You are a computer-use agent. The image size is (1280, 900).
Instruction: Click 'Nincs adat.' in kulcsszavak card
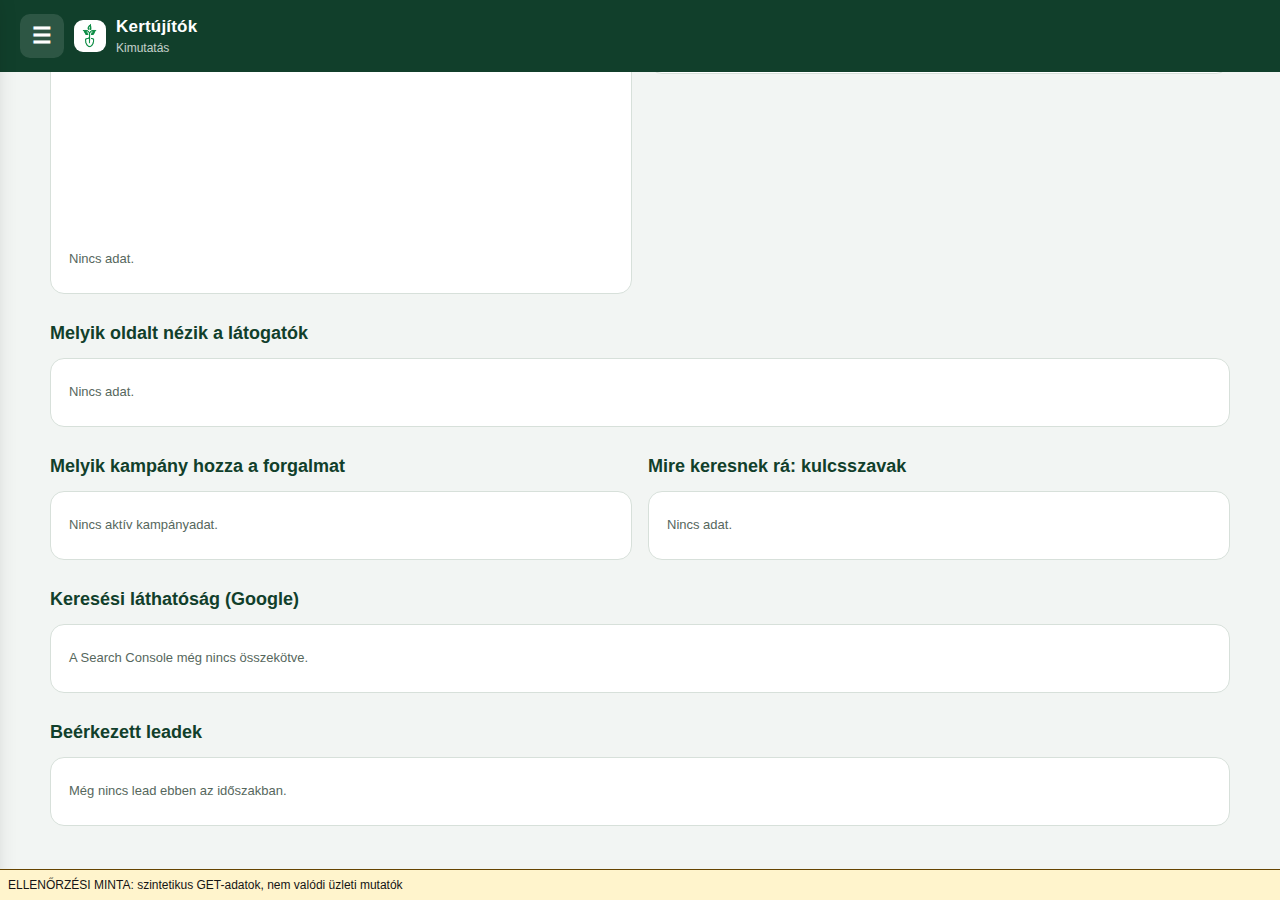pyautogui.click(x=699, y=524)
